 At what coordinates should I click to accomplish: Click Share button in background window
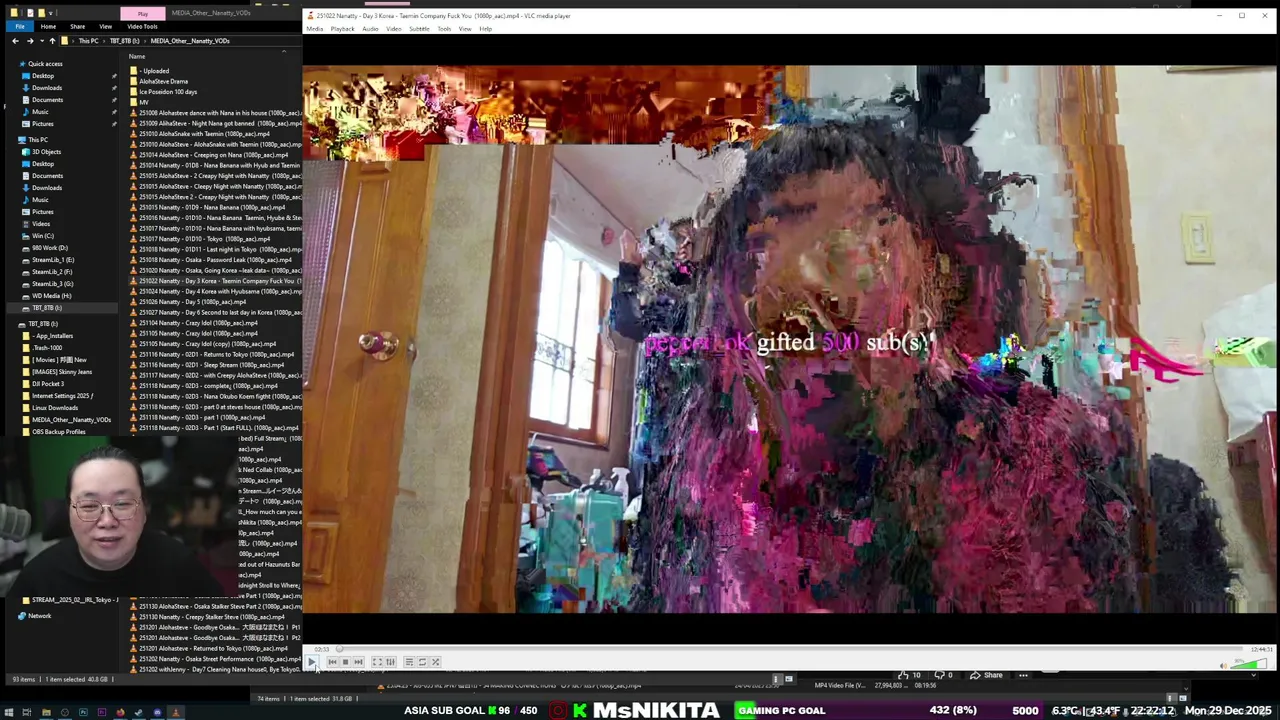pos(986,675)
